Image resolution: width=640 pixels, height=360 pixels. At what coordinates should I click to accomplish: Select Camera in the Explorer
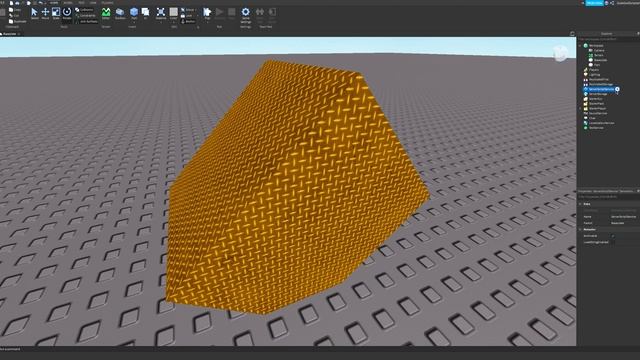(599, 51)
